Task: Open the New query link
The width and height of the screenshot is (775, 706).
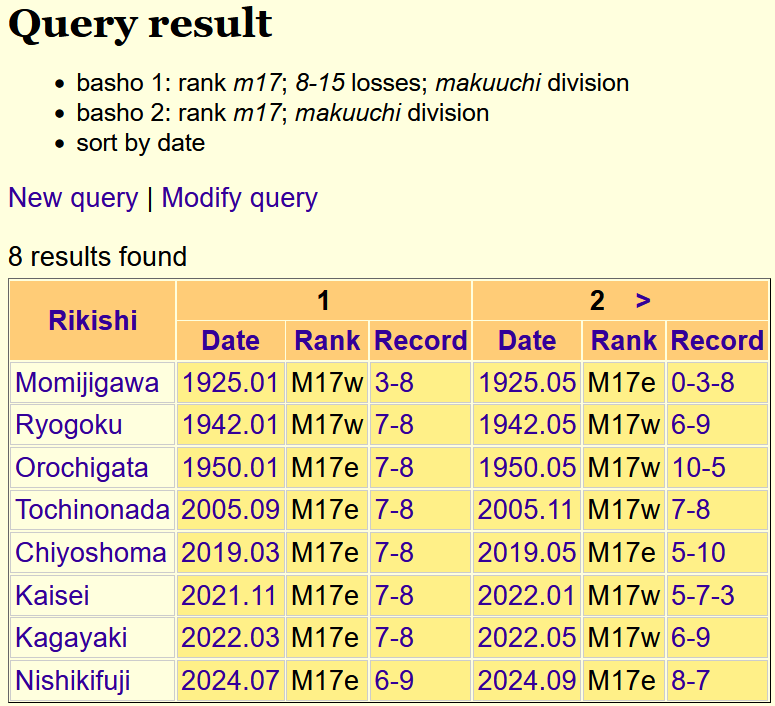Action: pos(73,198)
